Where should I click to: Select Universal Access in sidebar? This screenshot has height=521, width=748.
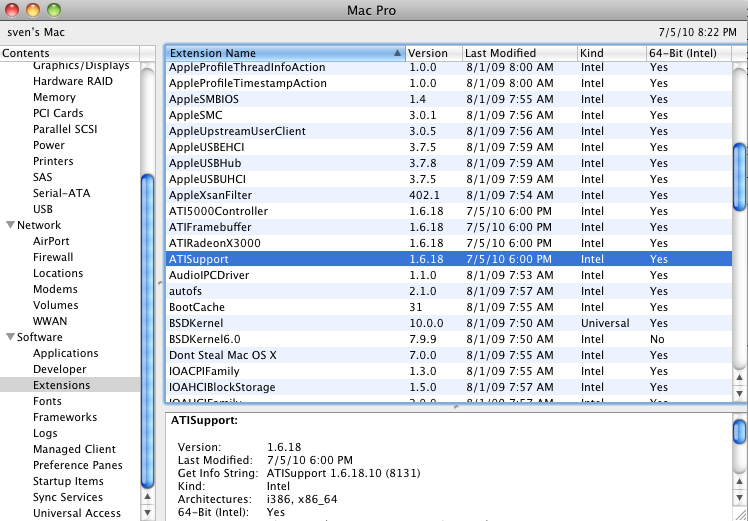click(77, 513)
